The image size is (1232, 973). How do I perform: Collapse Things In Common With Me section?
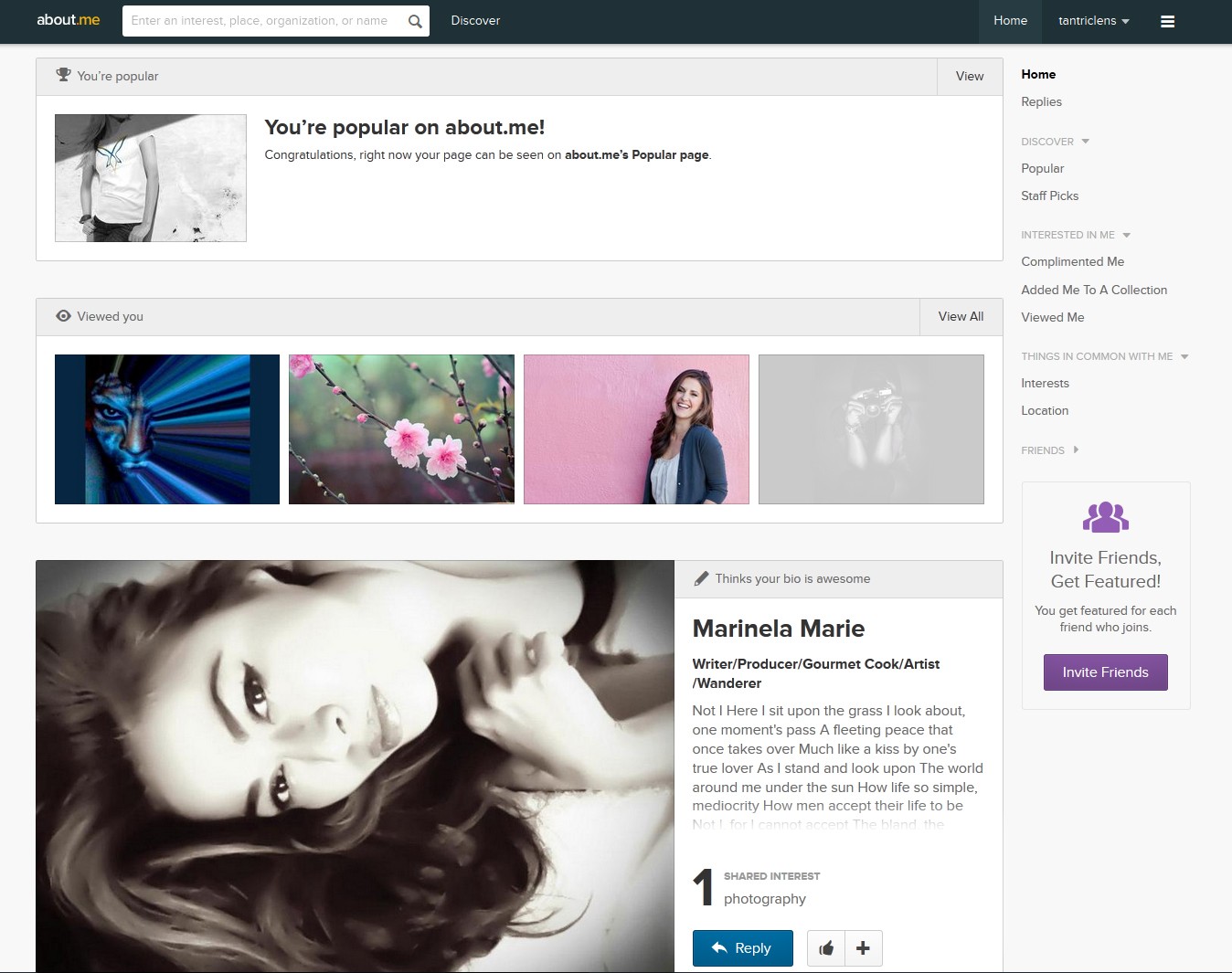(x=1184, y=357)
